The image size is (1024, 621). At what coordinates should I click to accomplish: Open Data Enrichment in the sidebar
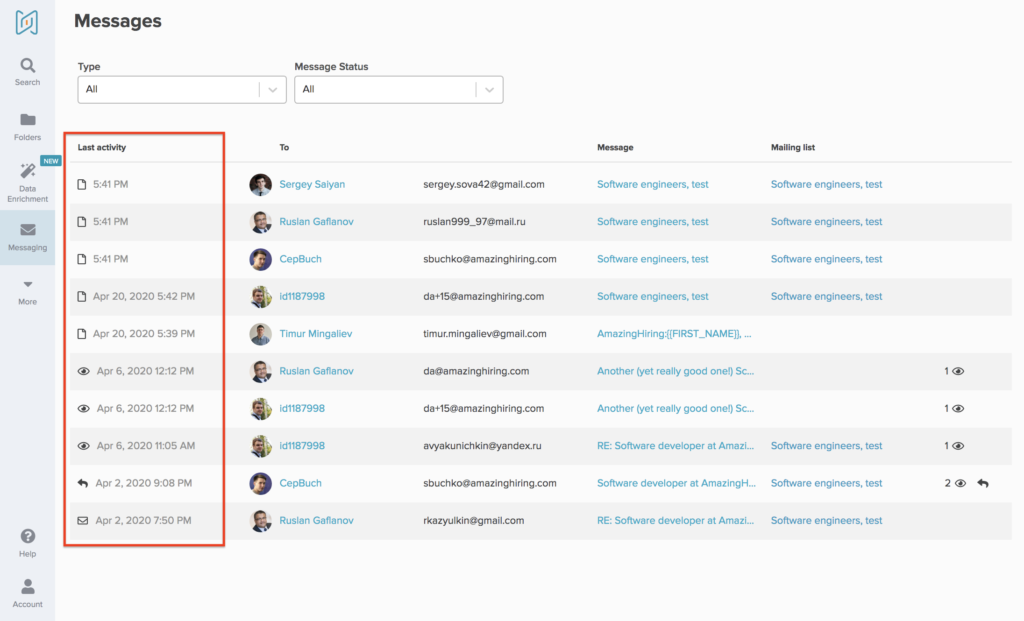[x=27, y=183]
